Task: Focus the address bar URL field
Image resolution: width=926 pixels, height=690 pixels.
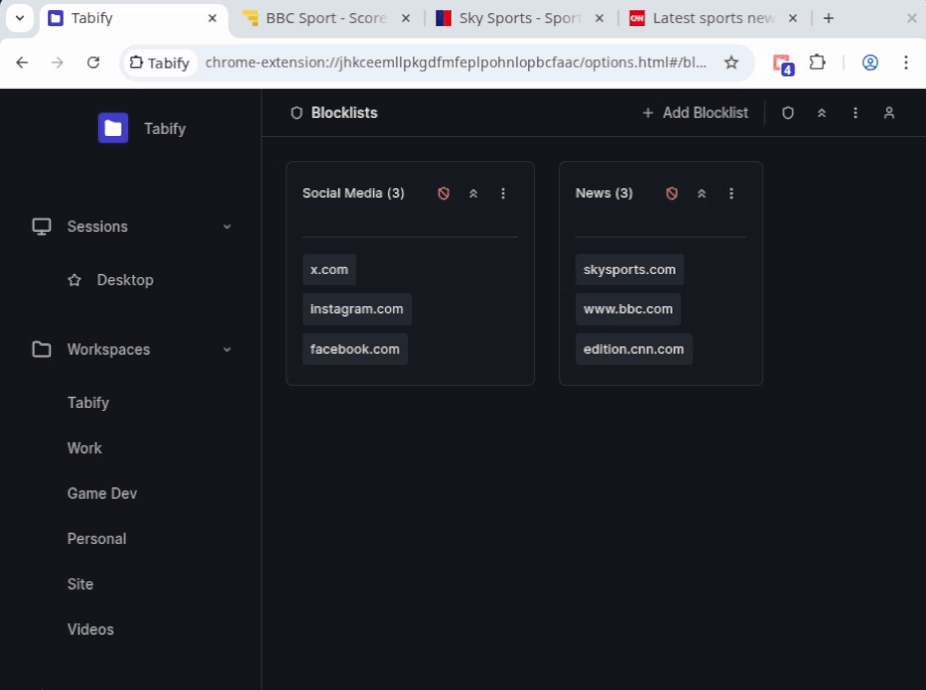Action: coord(455,63)
